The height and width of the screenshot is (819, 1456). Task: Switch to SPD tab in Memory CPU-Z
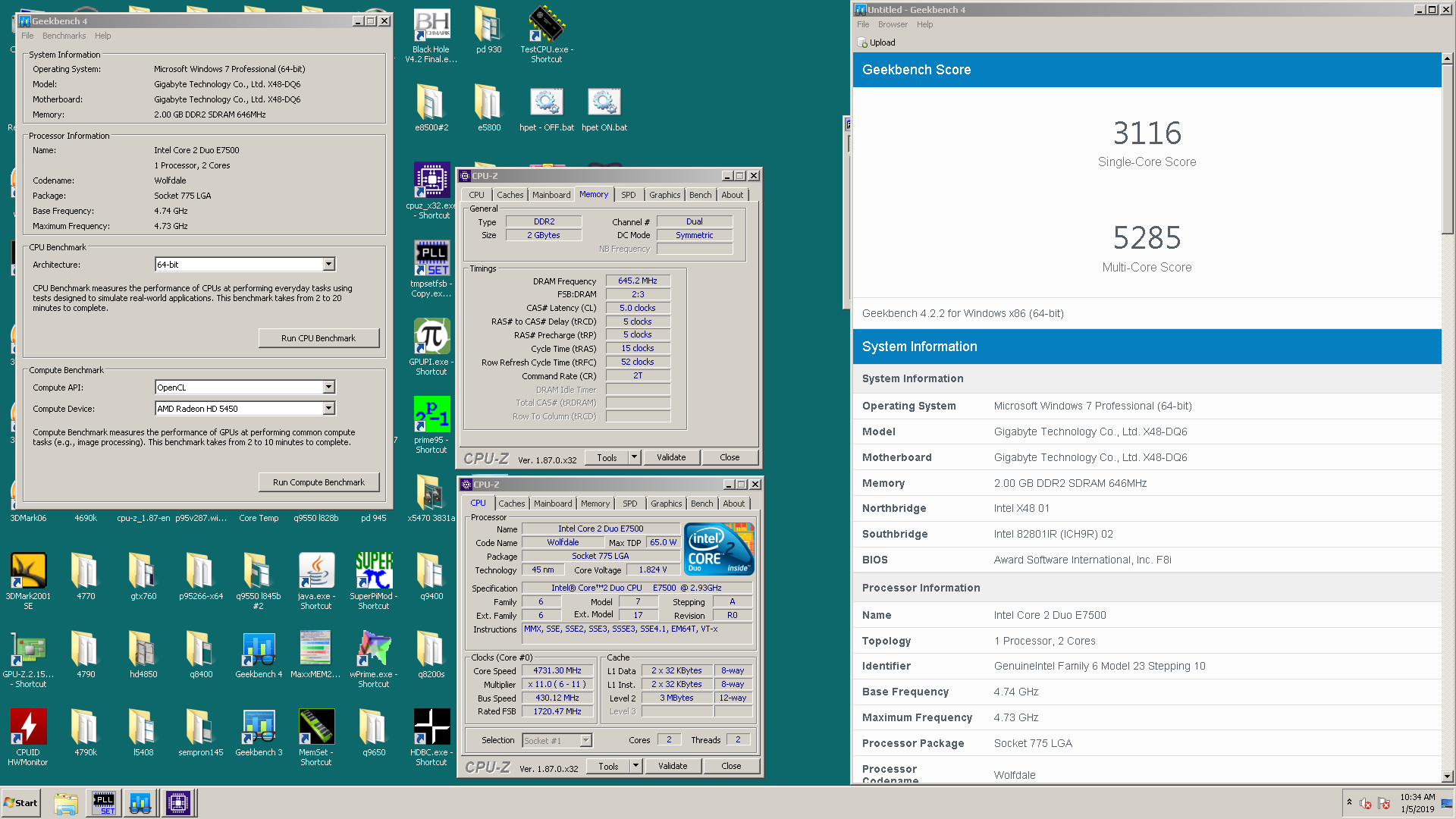pyautogui.click(x=628, y=195)
